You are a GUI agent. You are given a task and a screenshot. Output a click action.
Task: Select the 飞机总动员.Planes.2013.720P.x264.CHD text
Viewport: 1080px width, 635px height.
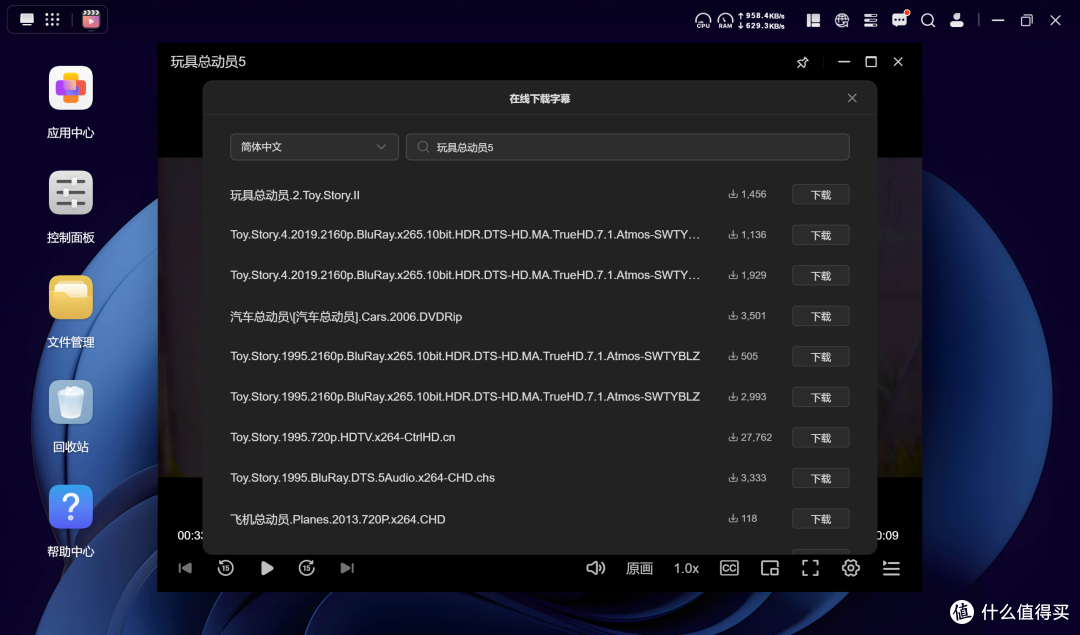coord(338,519)
